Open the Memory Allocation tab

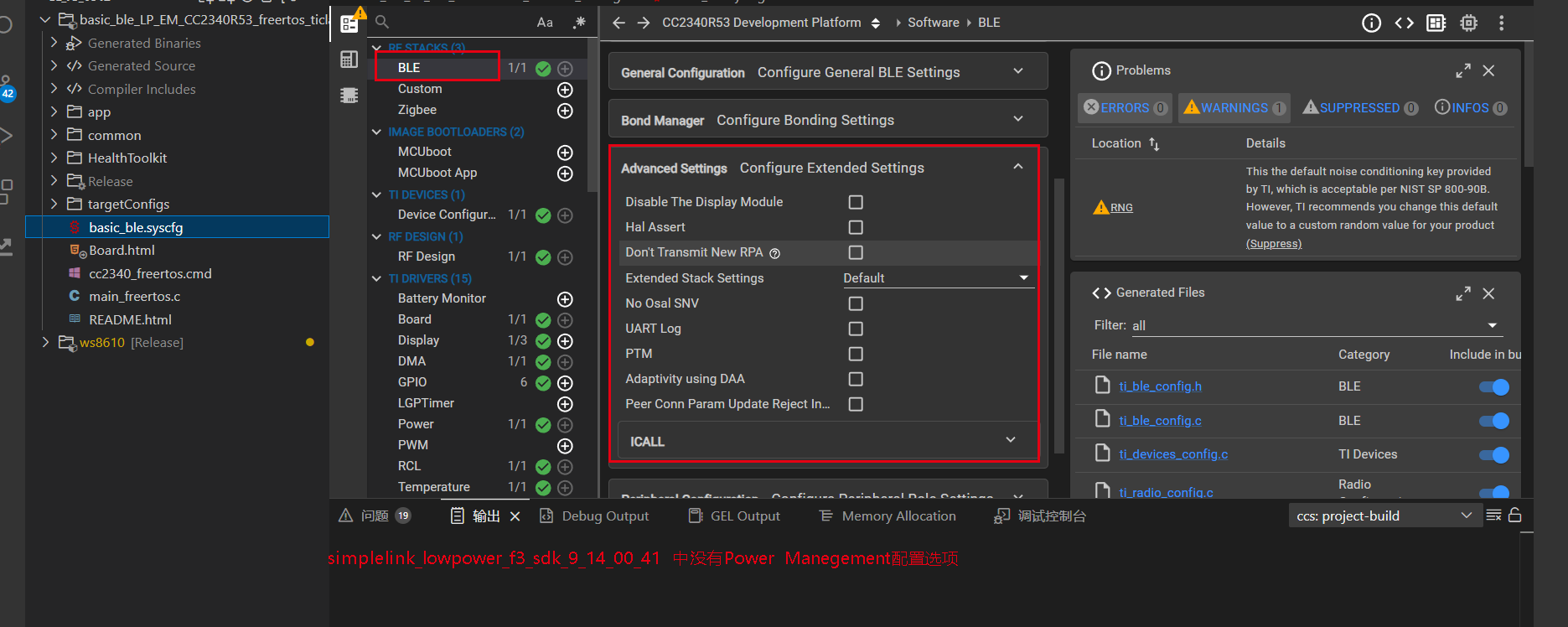[887, 516]
